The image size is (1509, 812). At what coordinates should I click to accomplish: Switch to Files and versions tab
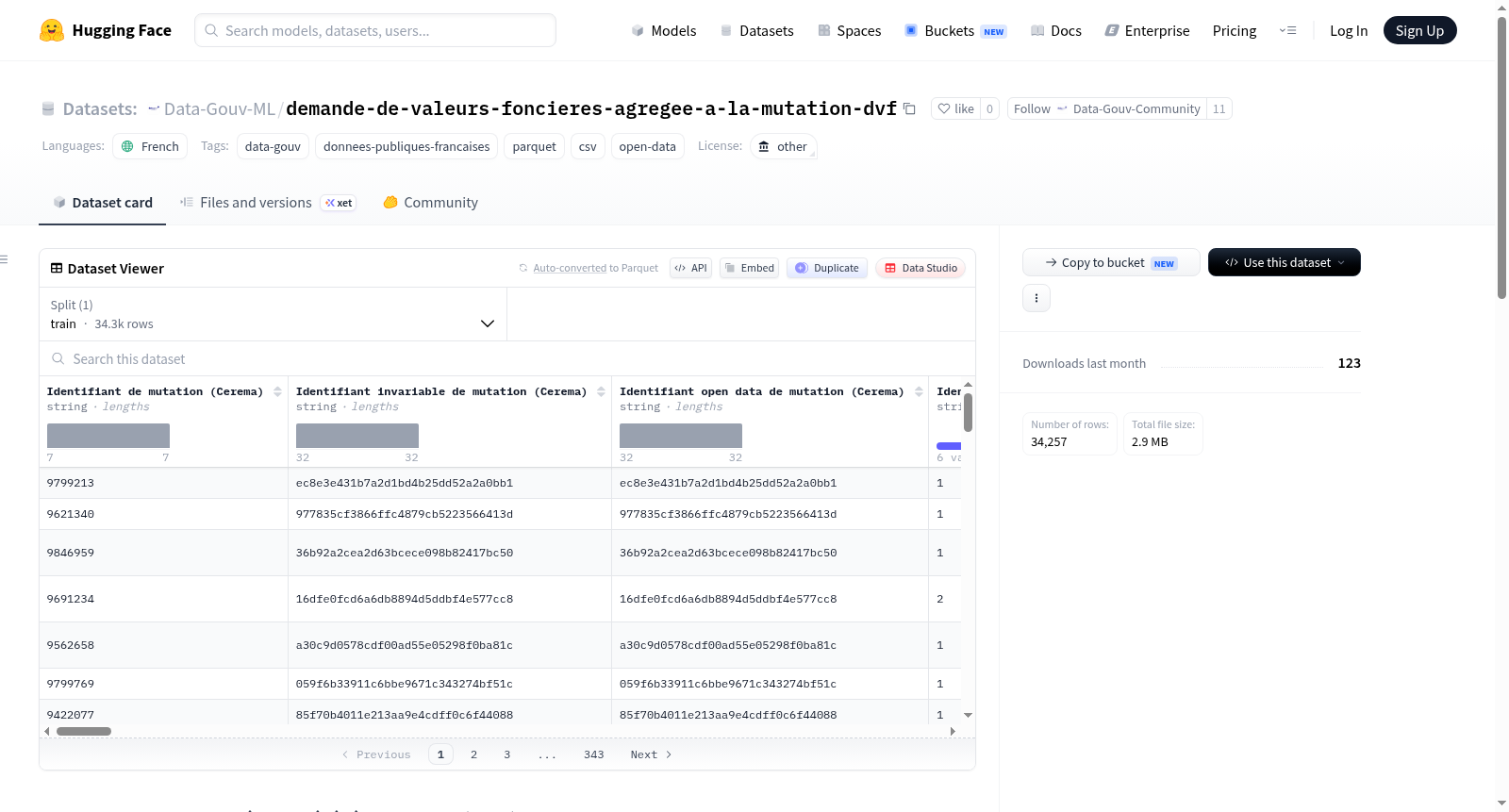268,203
